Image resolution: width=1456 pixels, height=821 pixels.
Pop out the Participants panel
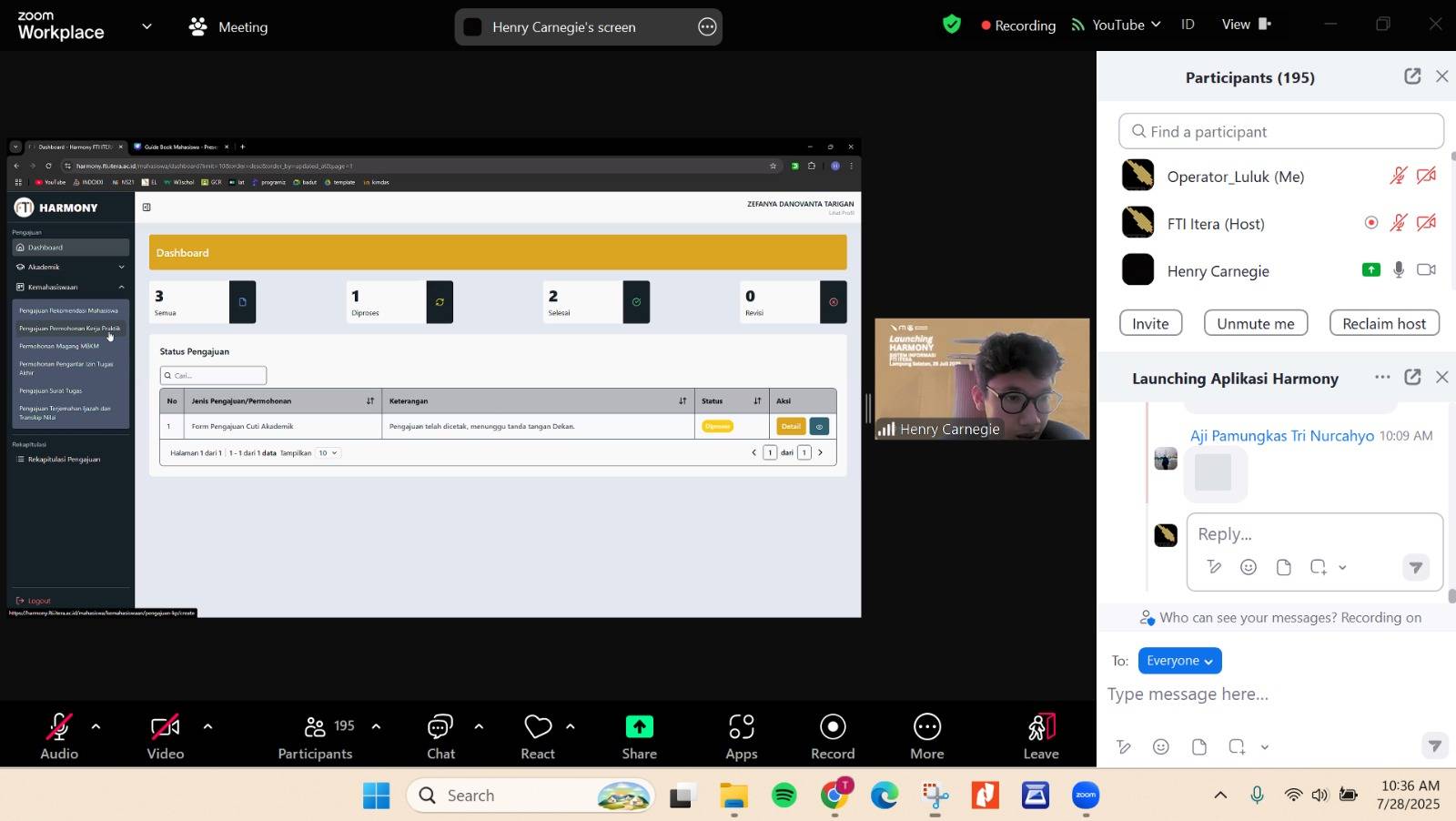point(1412,76)
